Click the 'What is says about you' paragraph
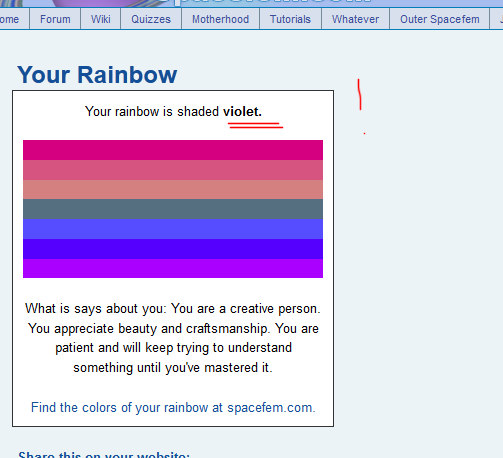Image resolution: width=503 pixels, height=458 pixels. 173,338
